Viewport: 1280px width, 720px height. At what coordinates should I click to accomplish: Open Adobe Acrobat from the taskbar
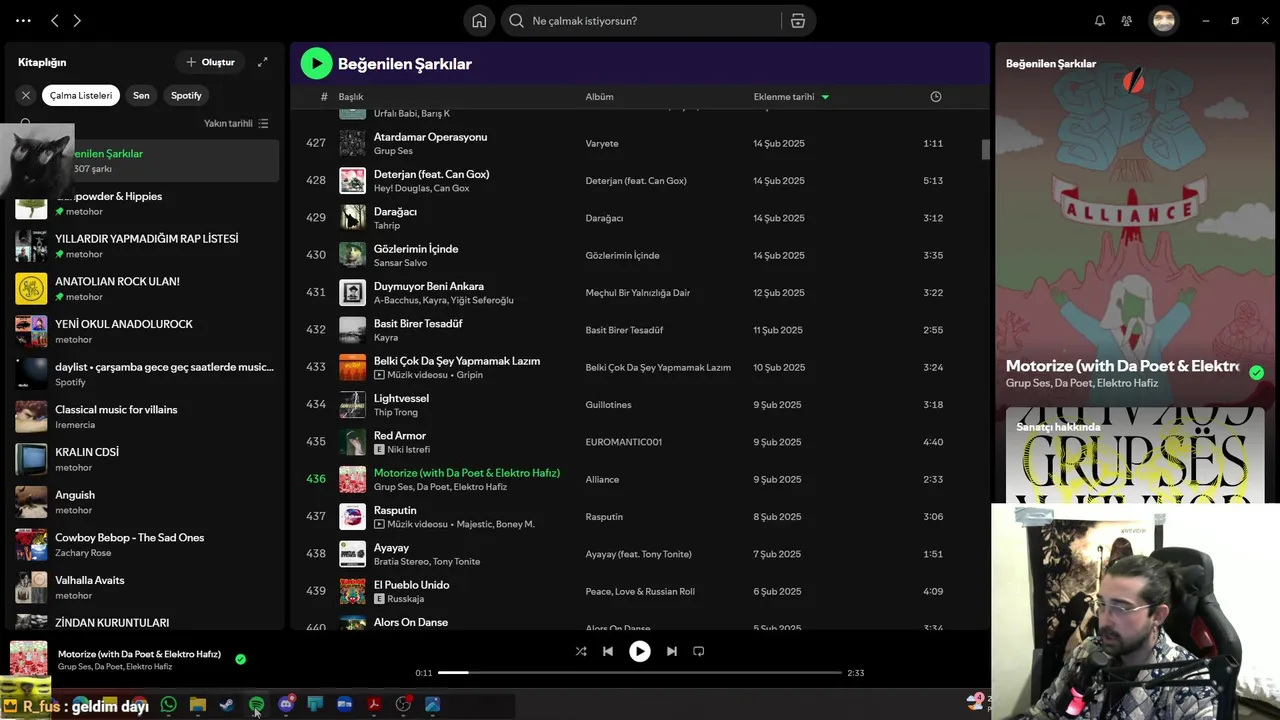pyautogui.click(x=373, y=704)
